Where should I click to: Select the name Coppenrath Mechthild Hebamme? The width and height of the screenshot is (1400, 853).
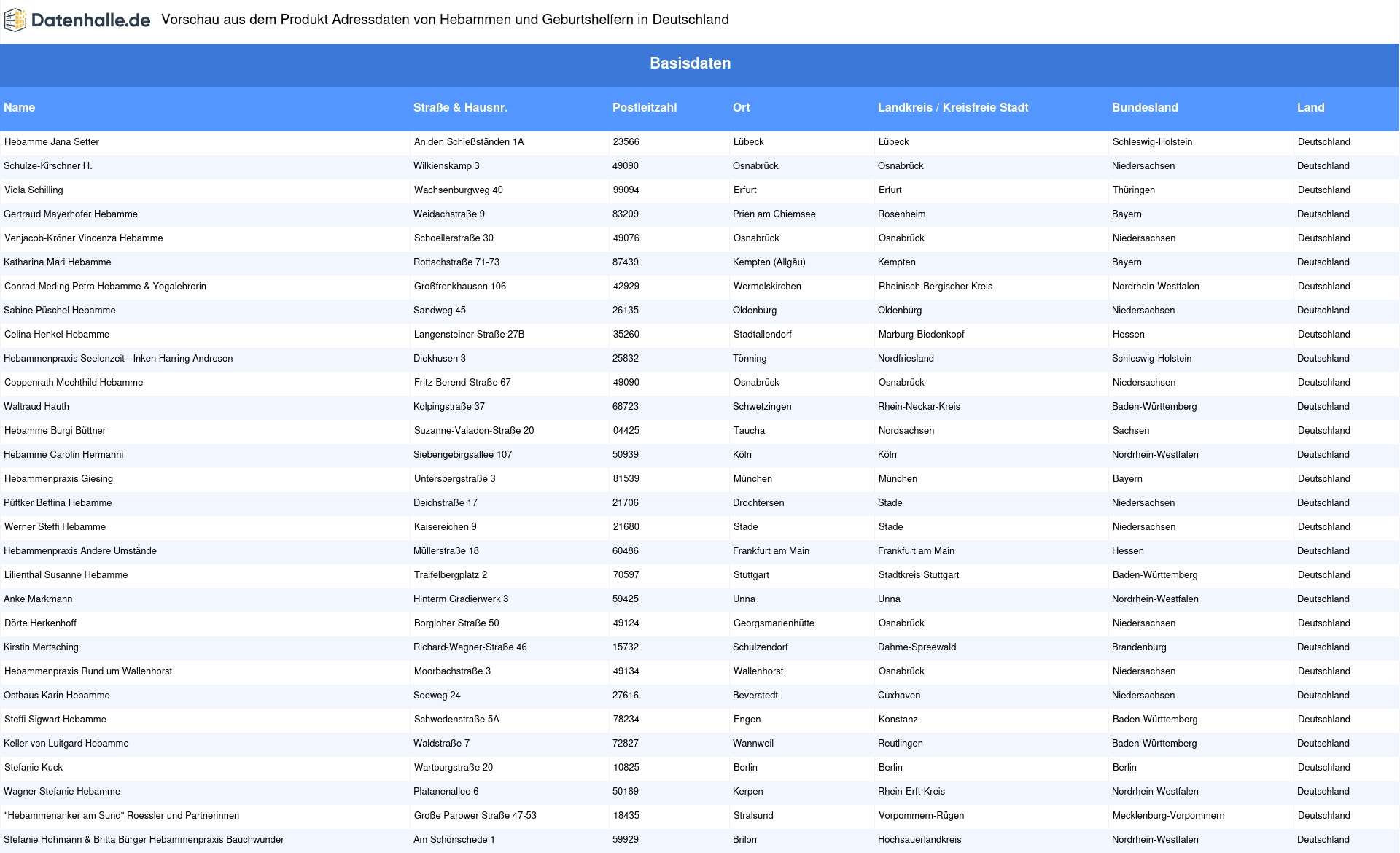pyautogui.click(x=74, y=383)
